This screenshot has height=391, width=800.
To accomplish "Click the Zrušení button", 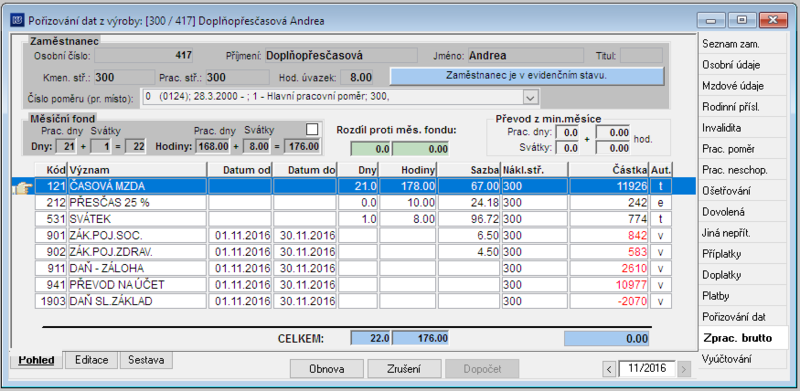I will 404,369.
